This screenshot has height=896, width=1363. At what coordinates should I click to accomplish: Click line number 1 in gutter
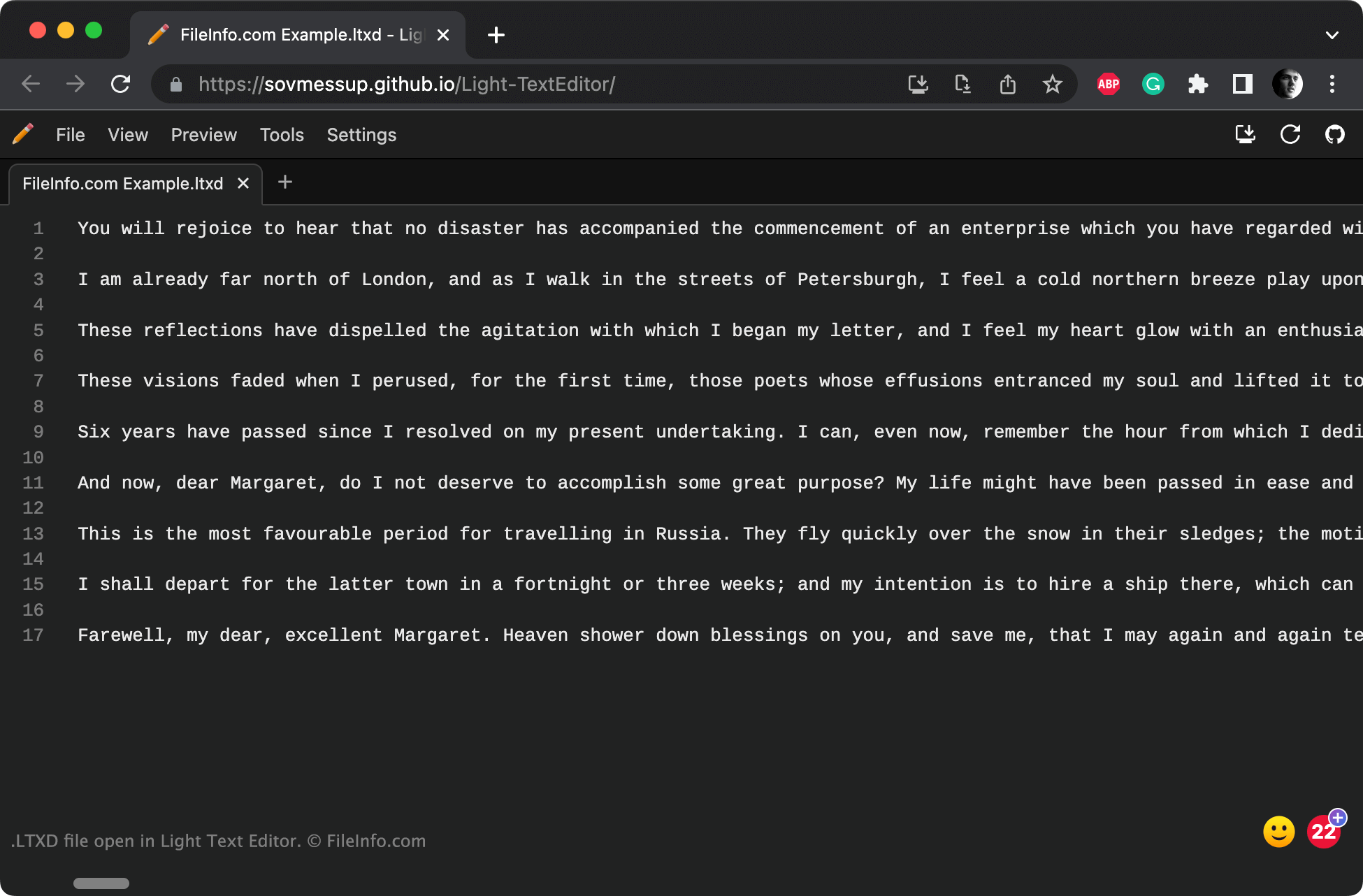[x=38, y=229]
